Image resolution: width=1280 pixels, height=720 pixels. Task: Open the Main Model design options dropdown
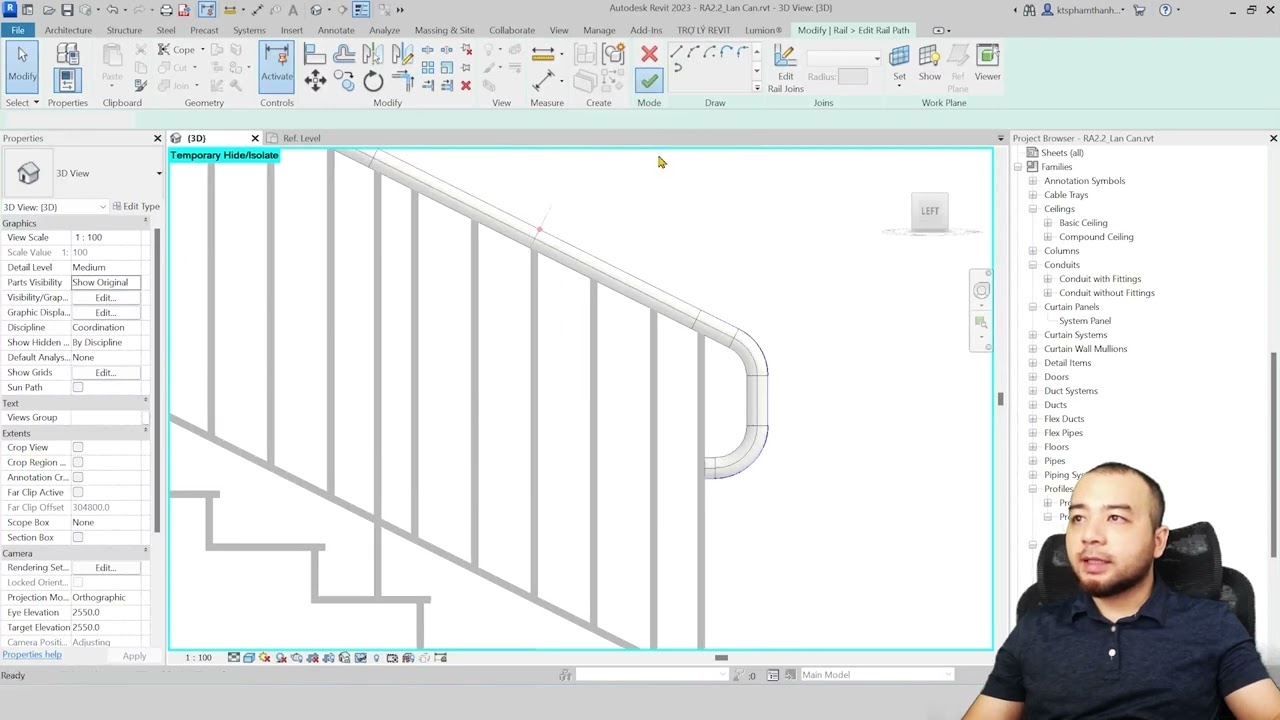(875, 675)
